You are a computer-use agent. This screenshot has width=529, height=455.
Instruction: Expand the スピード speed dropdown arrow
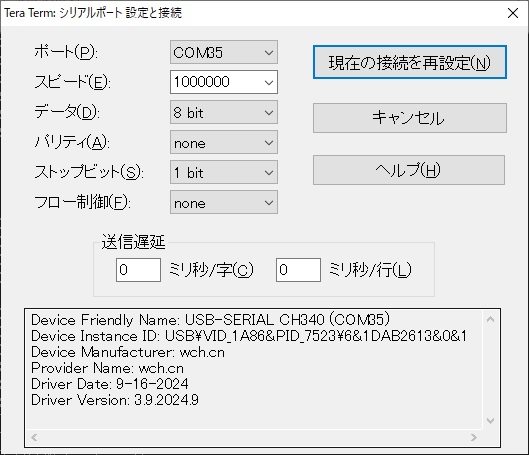(x=269, y=82)
